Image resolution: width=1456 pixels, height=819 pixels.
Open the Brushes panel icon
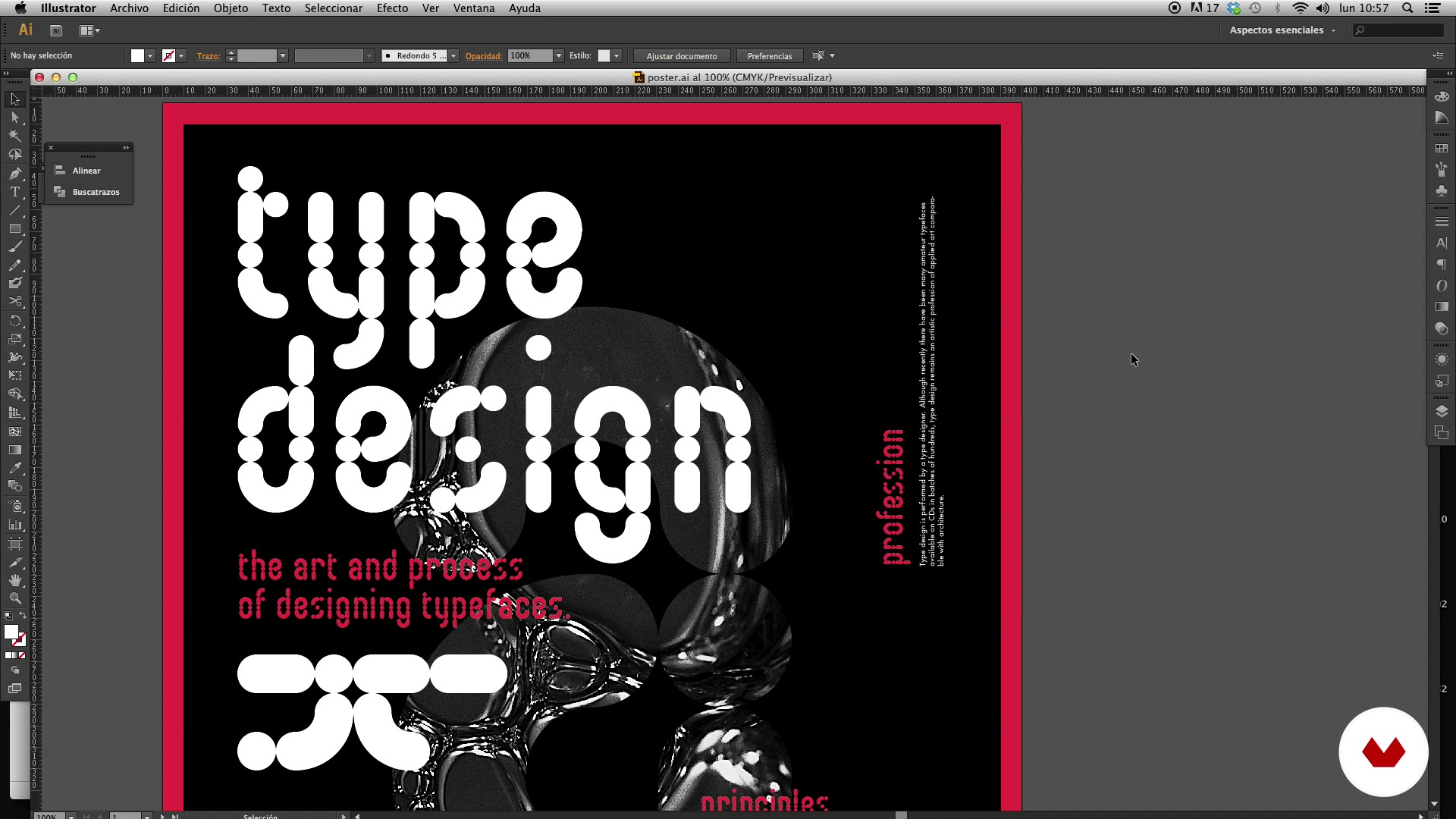pos(1442,170)
